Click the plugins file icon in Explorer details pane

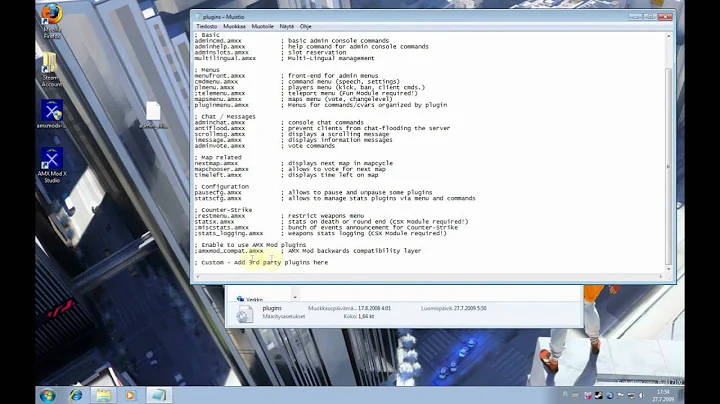click(x=244, y=314)
